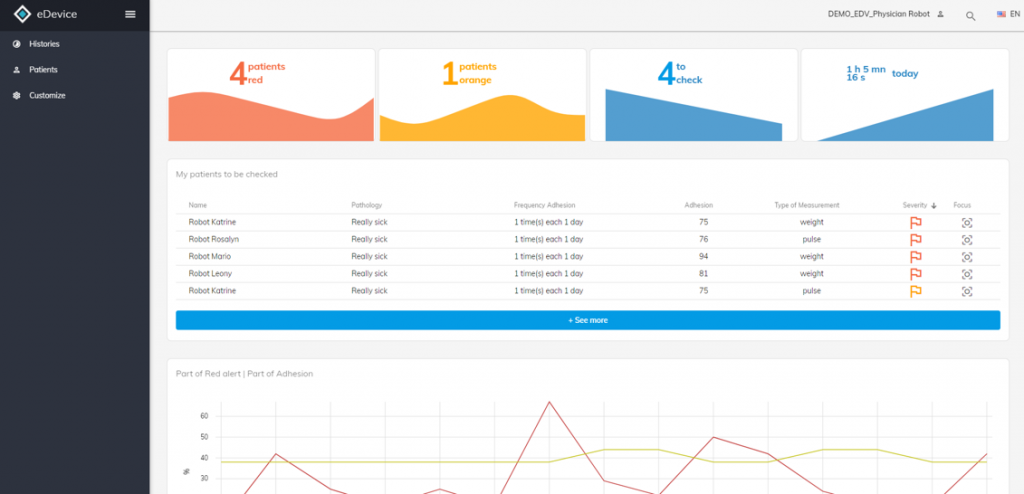Open the Robot Rosalyn patient name
The width and height of the screenshot is (1024, 494).
(x=214, y=240)
